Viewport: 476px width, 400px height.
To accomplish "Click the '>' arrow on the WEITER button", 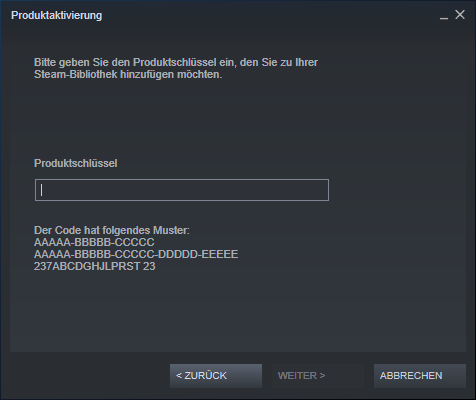I will click(322, 376).
